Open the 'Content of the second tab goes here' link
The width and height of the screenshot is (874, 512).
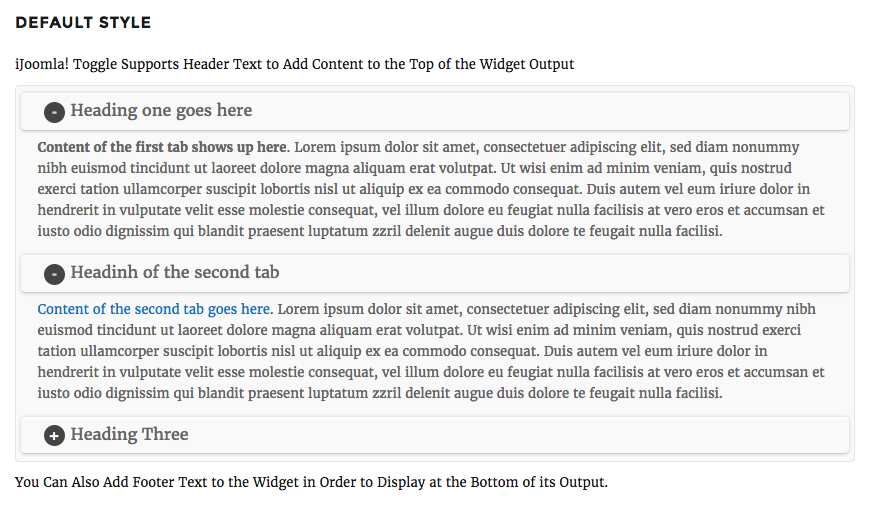point(154,309)
